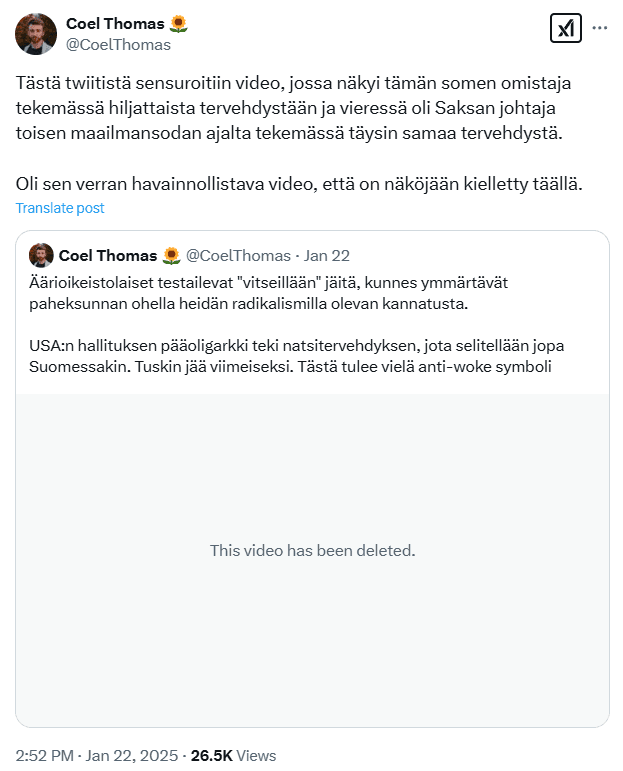Open the @CoelThomas handle in the quoted post
Image resolution: width=623 pixels, height=771 pixels.
coord(238,256)
